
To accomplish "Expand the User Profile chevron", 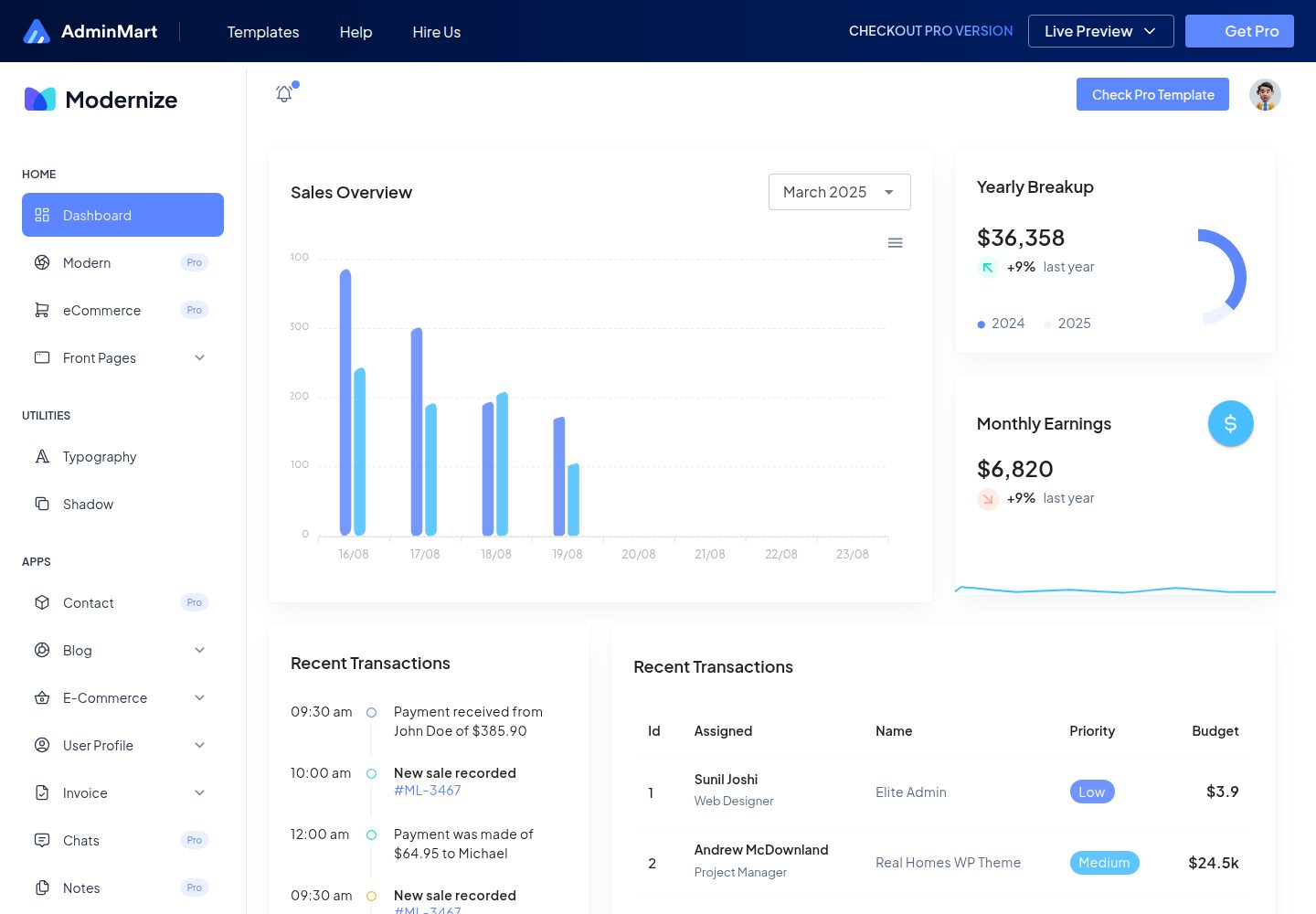I will point(200,745).
